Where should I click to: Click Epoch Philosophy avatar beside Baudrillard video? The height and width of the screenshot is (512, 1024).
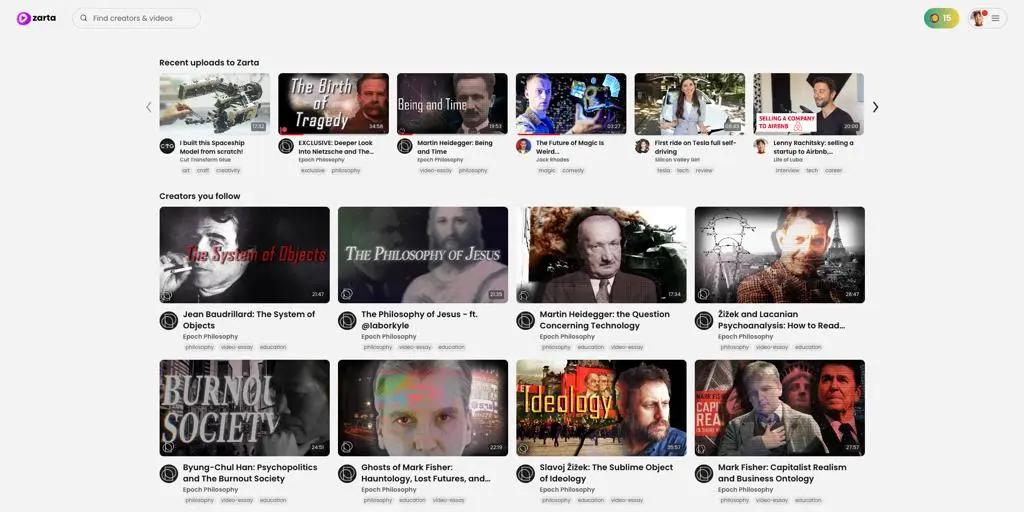[168, 321]
